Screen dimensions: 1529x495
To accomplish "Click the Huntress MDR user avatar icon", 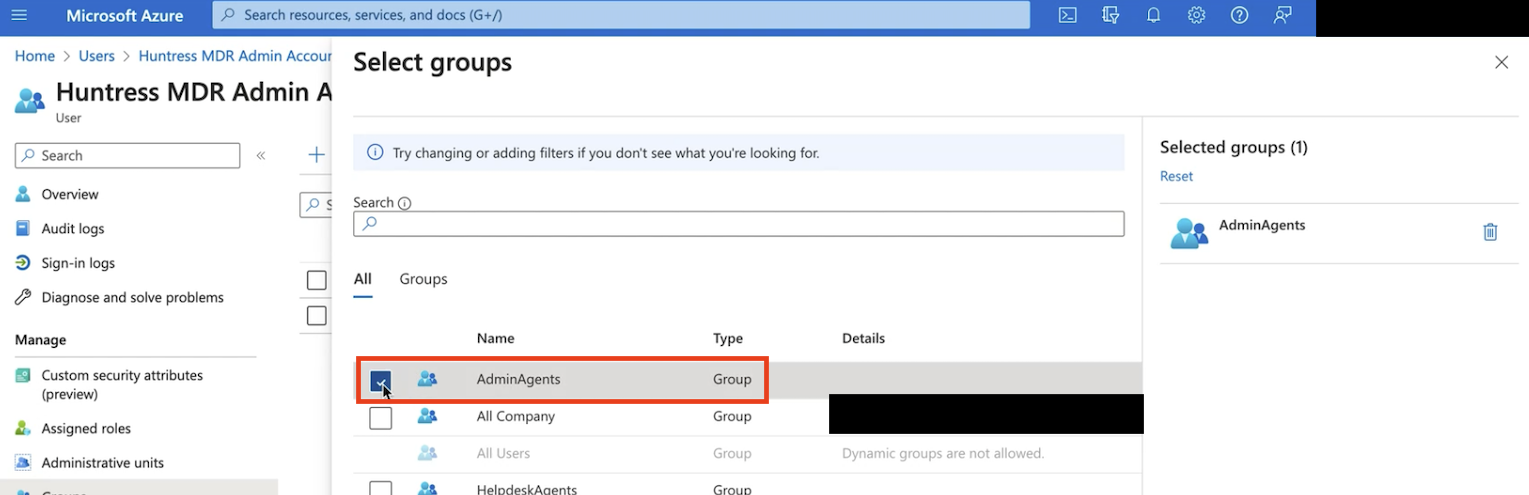I will tap(30, 100).
